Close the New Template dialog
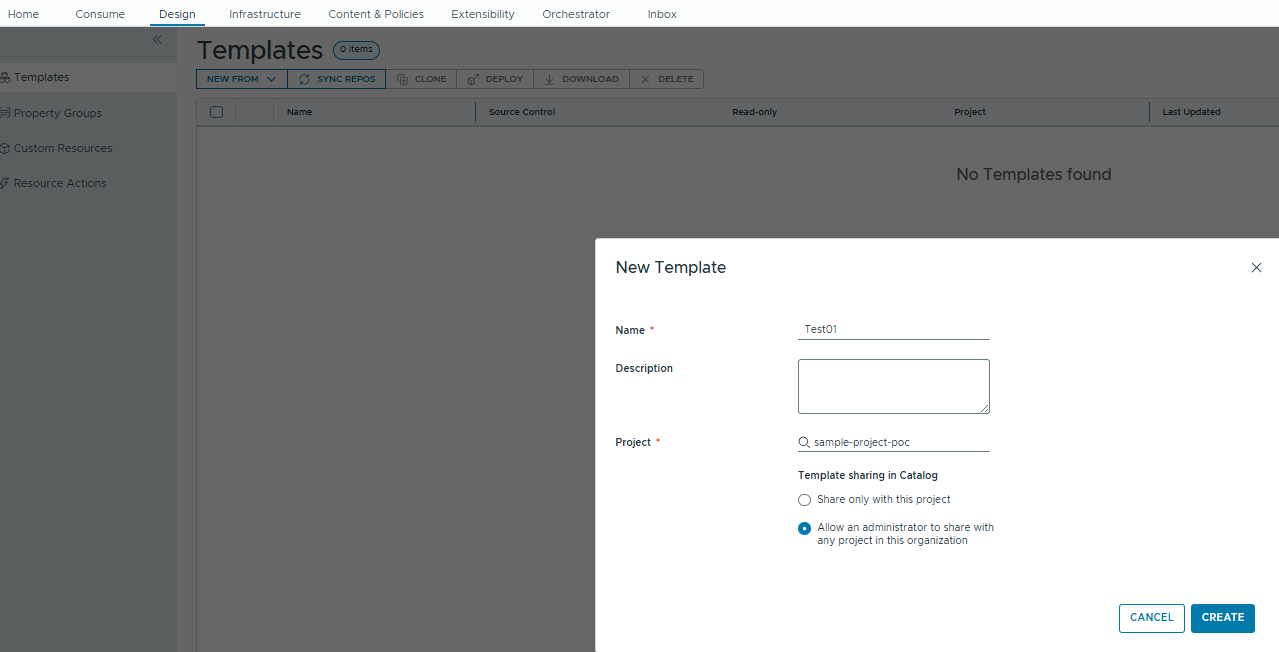 coord(1256,268)
